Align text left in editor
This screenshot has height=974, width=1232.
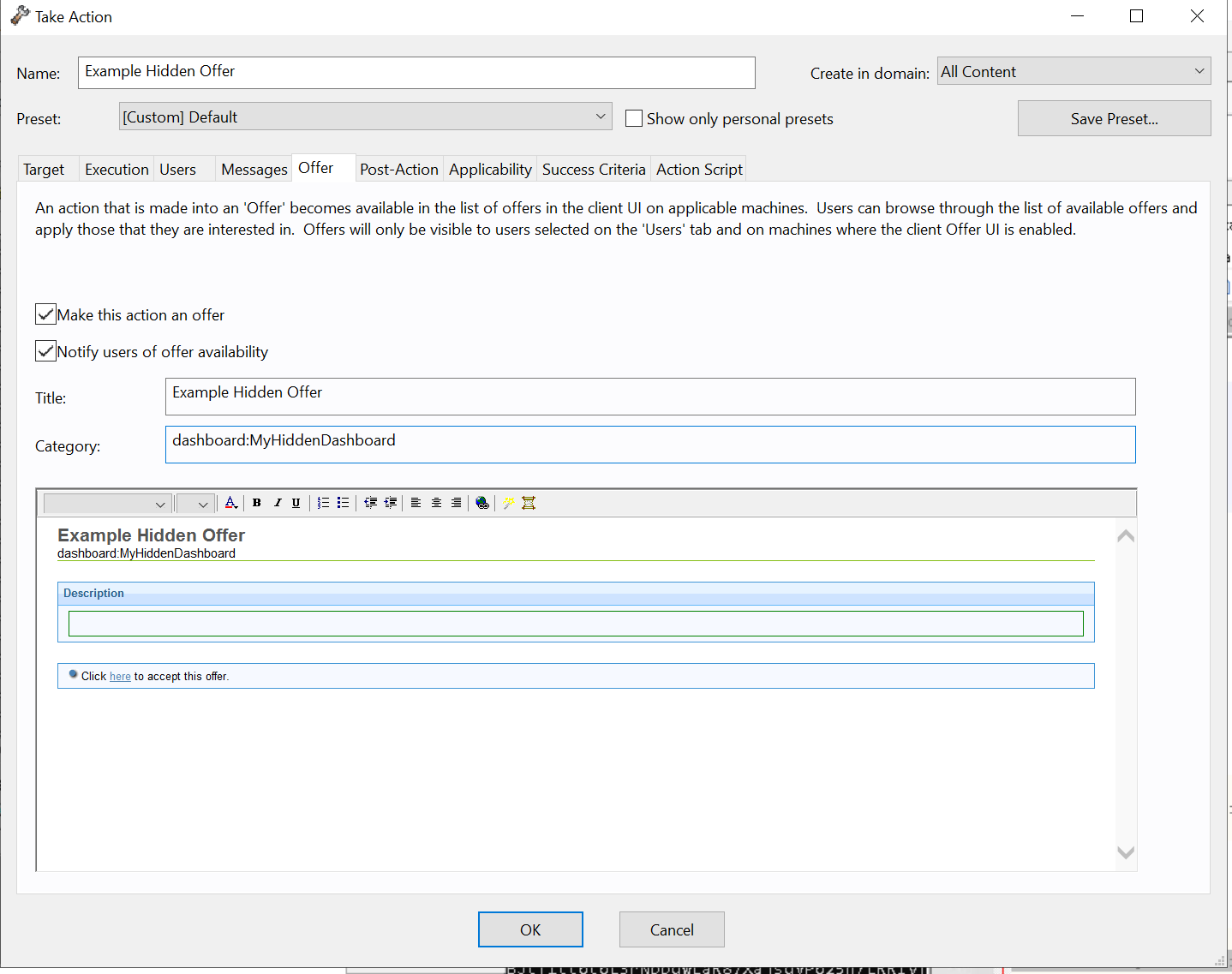pyautogui.click(x=416, y=503)
